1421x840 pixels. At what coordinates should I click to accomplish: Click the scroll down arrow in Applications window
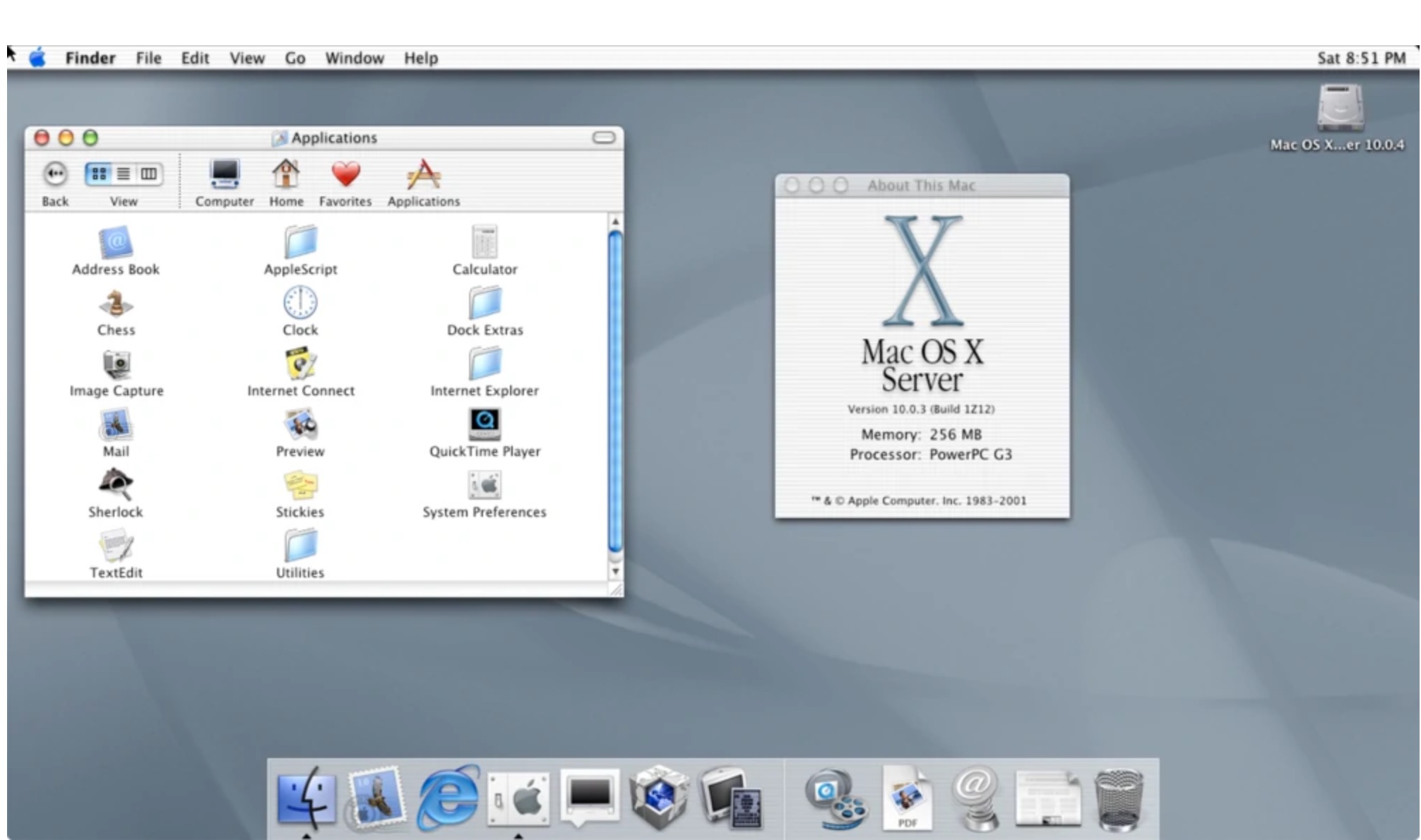coord(615,571)
